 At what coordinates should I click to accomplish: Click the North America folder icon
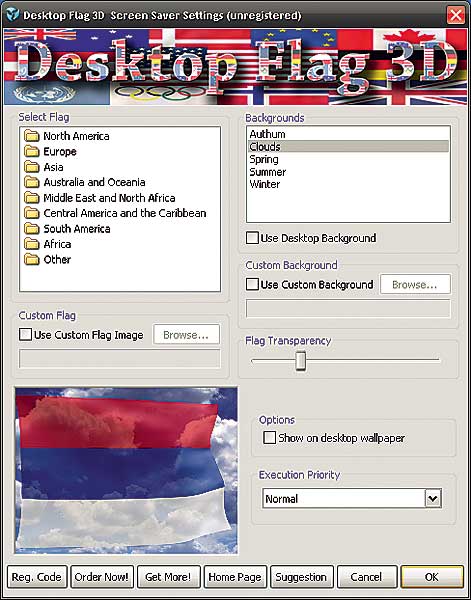point(31,136)
